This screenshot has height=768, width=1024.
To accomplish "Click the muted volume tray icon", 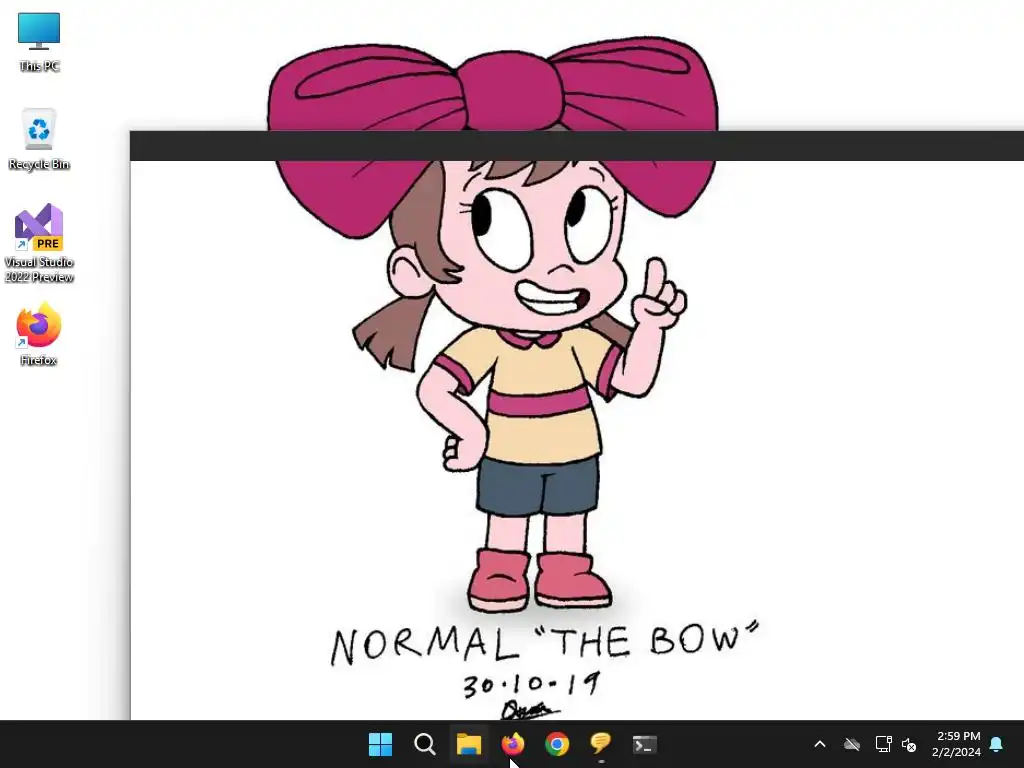I will pyautogui.click(x=909, y=744).
